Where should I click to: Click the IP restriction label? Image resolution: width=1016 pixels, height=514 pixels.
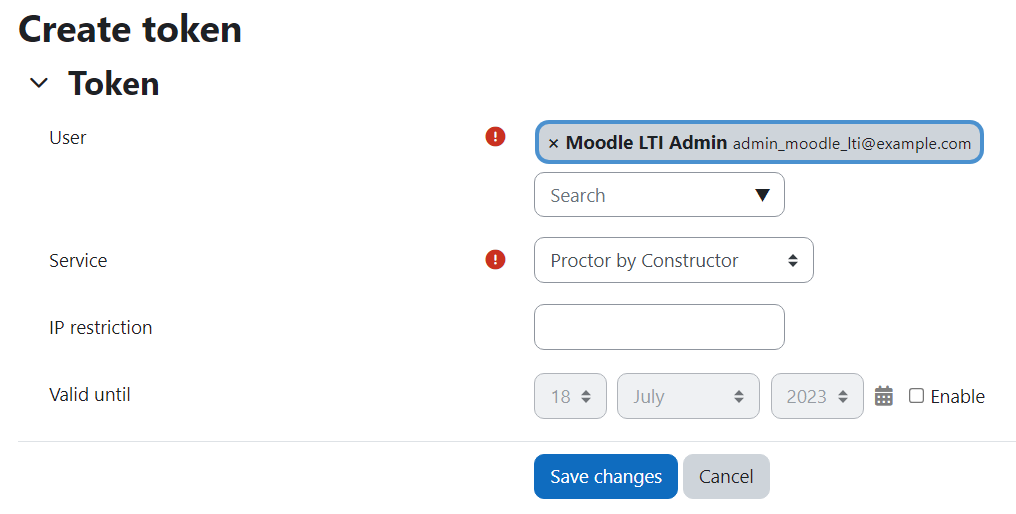tap(100, 327)
